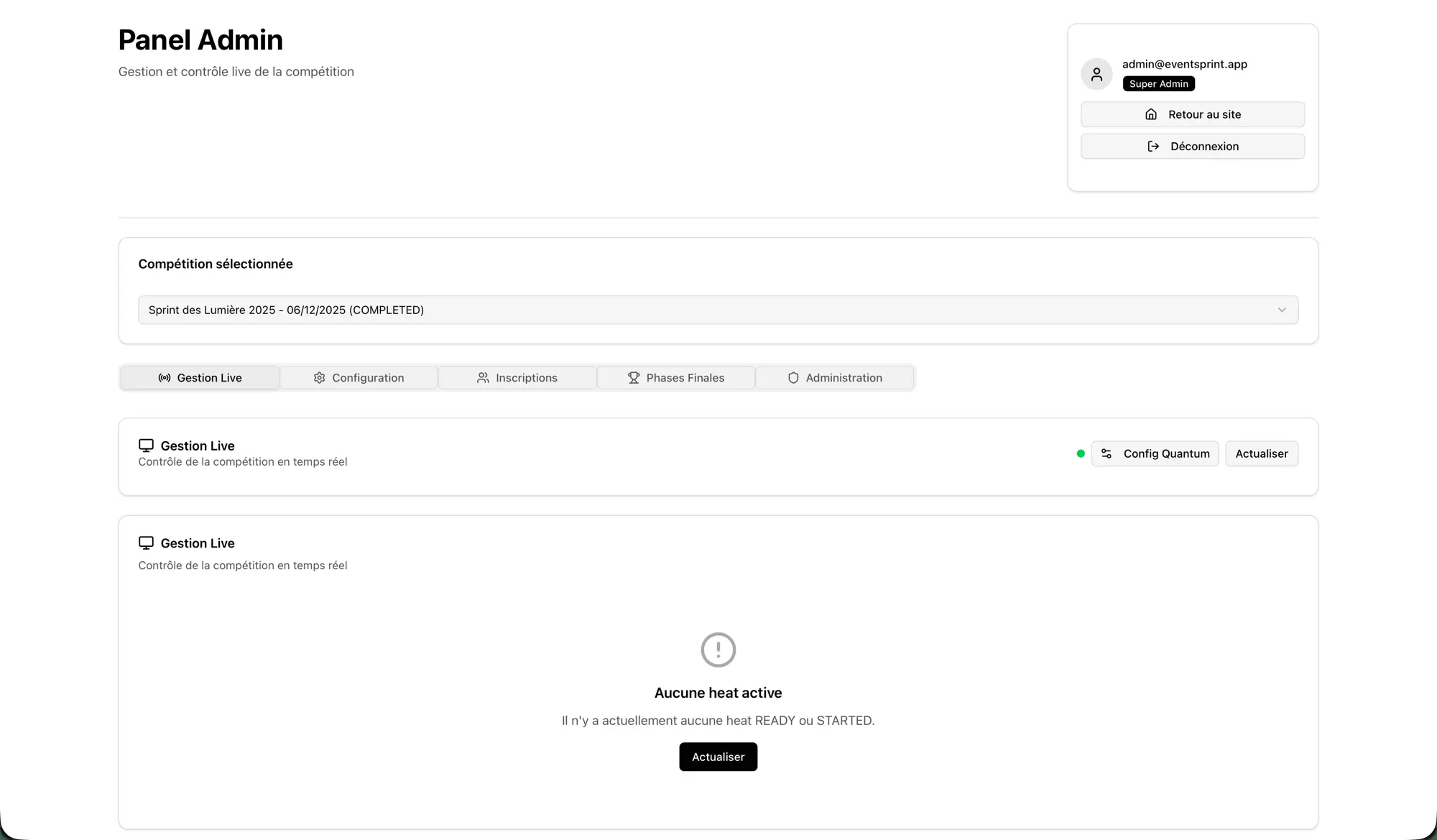Log out with the Déconnexion button
This screenshot has width=1437, height=840.
(x=1193, y=147)
